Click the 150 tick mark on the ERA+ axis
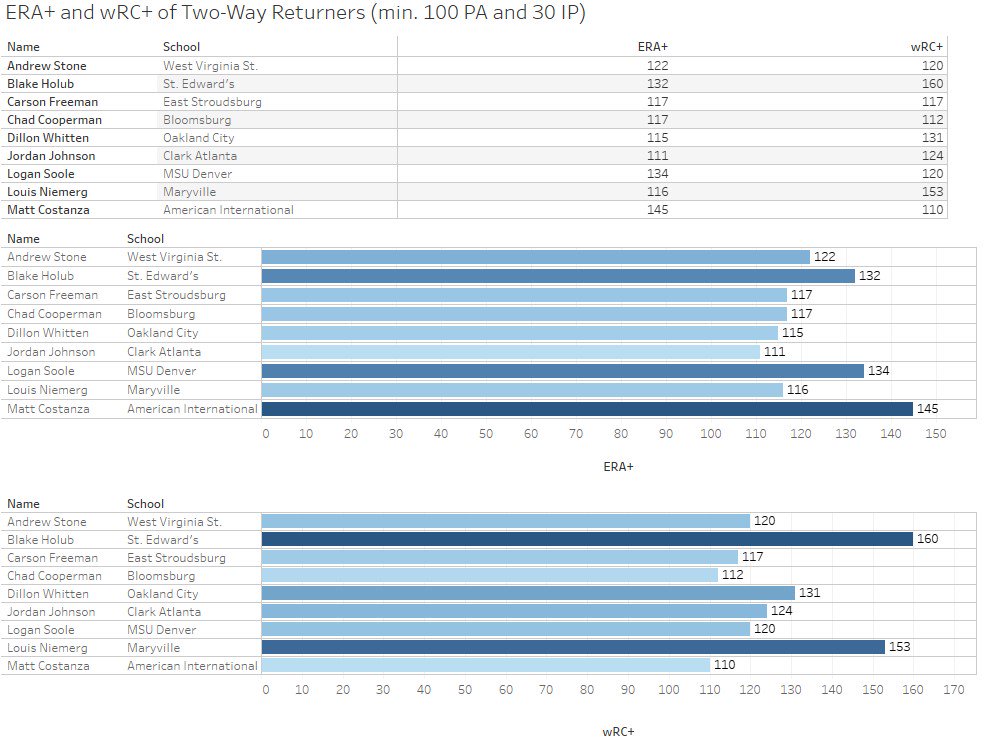The height and width of the screenshot is (737, 1000). coord(936,433)
